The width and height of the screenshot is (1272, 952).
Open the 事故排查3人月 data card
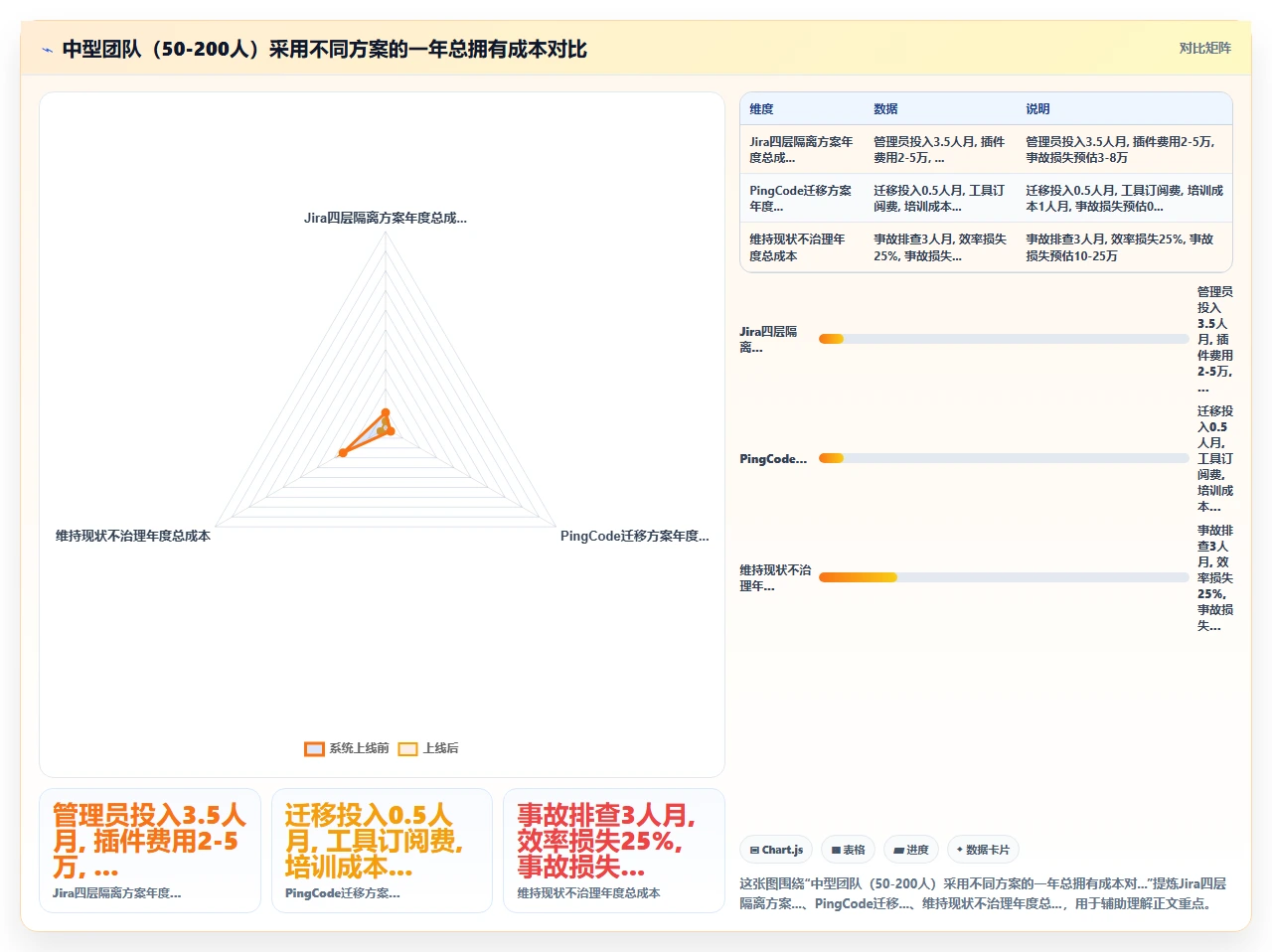(614, 851)
